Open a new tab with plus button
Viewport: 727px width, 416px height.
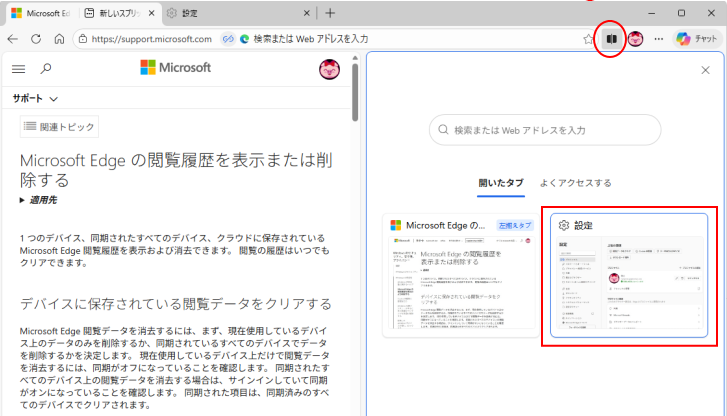coord(330,13)
